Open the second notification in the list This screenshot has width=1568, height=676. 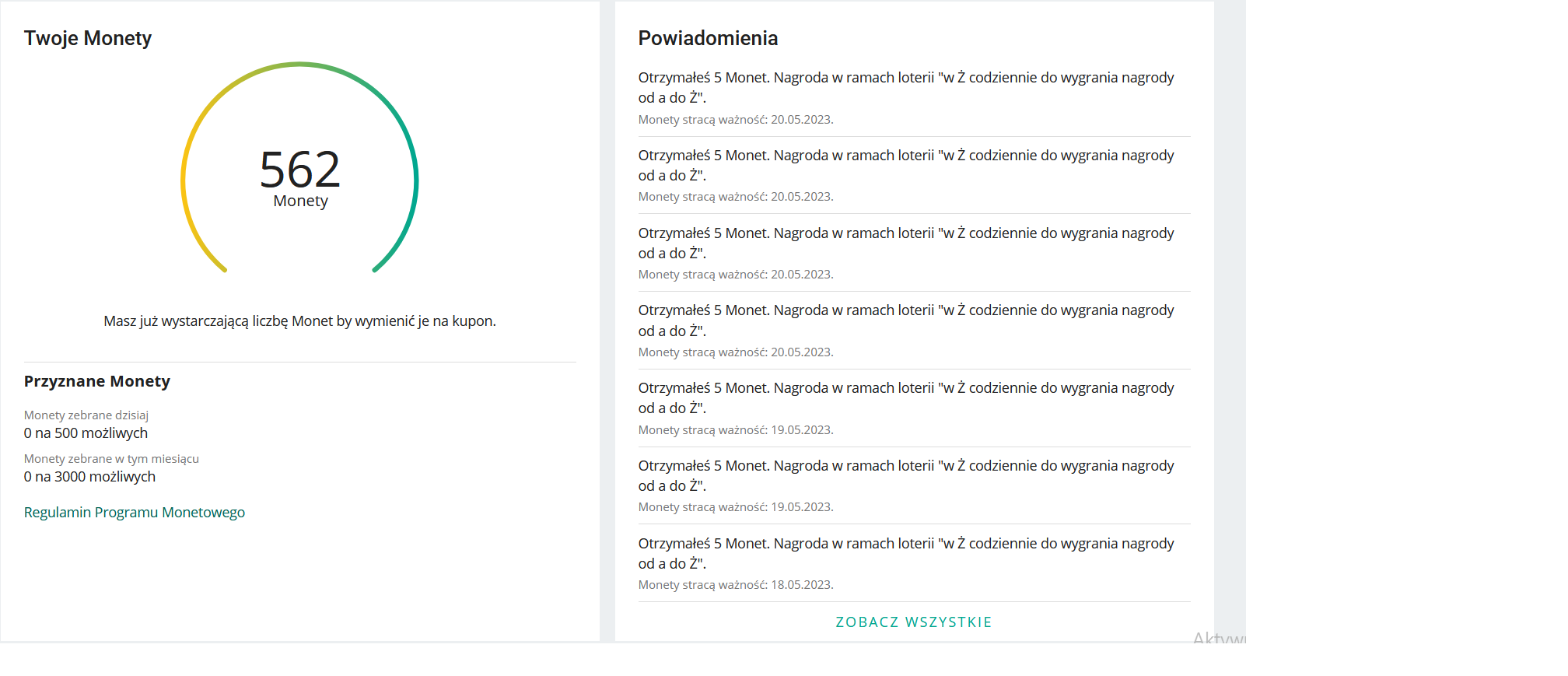(906, 166)
